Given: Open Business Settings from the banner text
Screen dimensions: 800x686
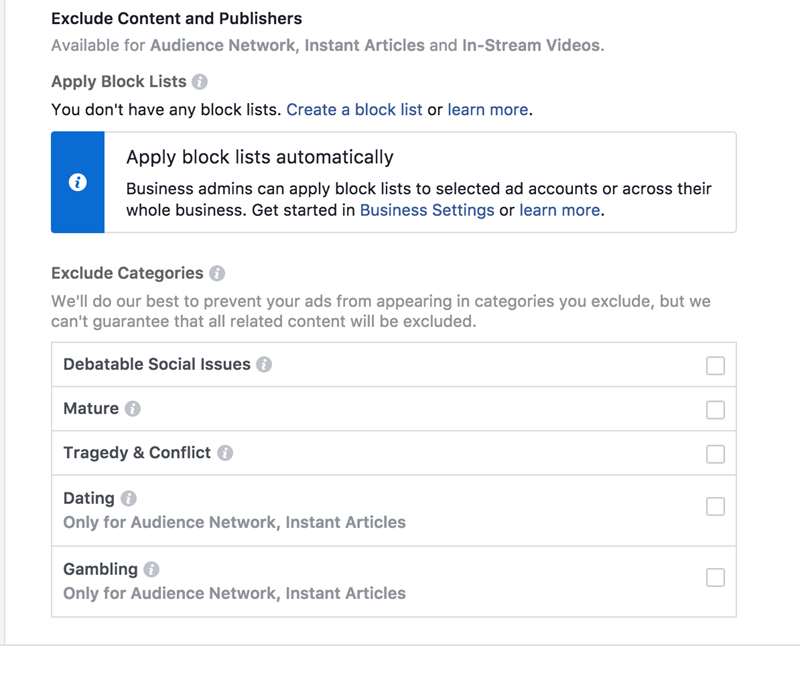Looking at the screenshot, I should 428,210.
